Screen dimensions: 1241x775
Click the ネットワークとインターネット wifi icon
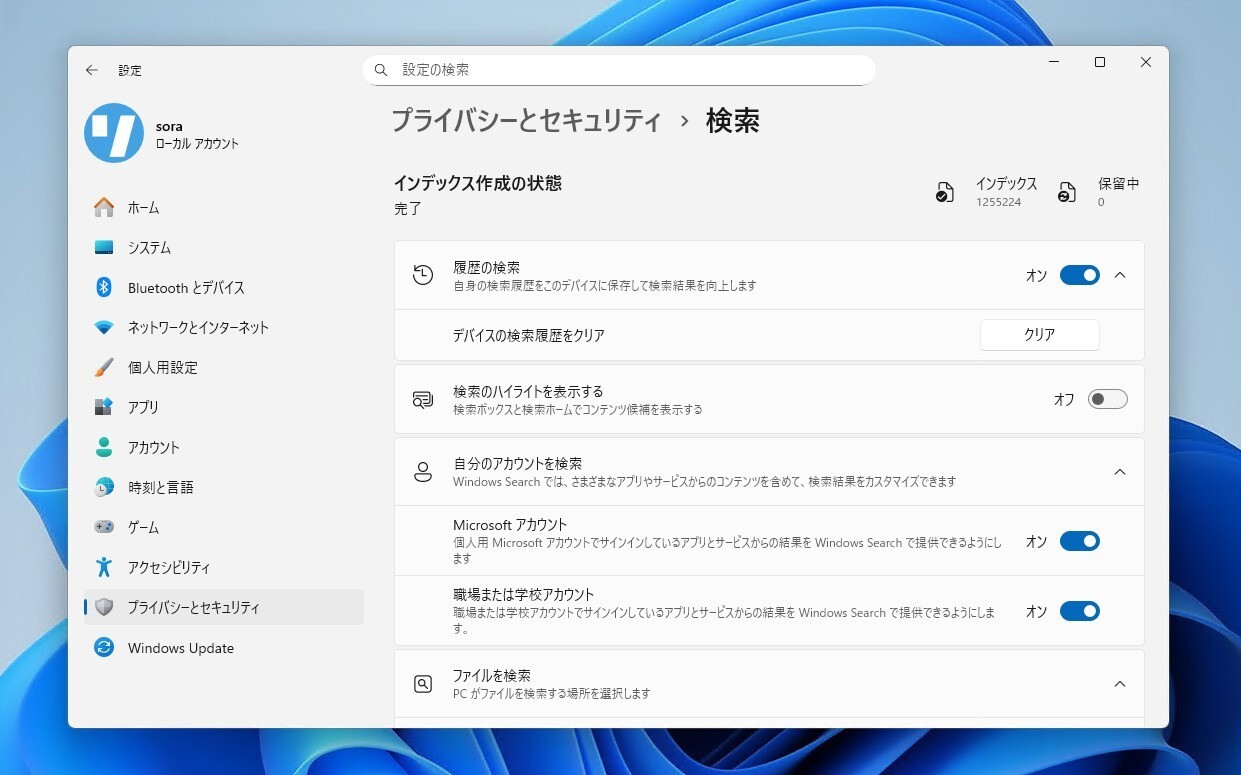point(104,327)
